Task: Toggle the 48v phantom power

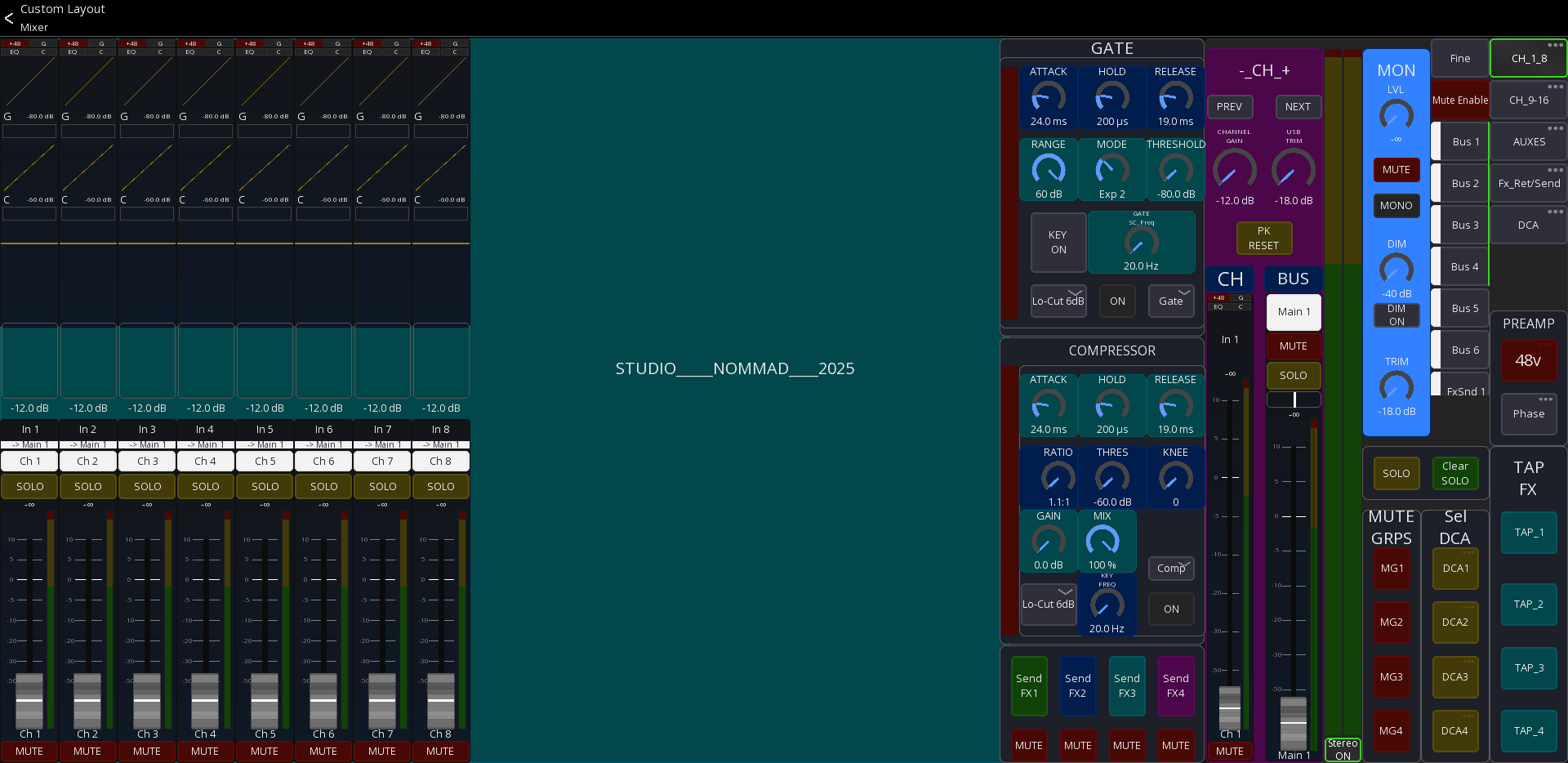Action: 1528,360
